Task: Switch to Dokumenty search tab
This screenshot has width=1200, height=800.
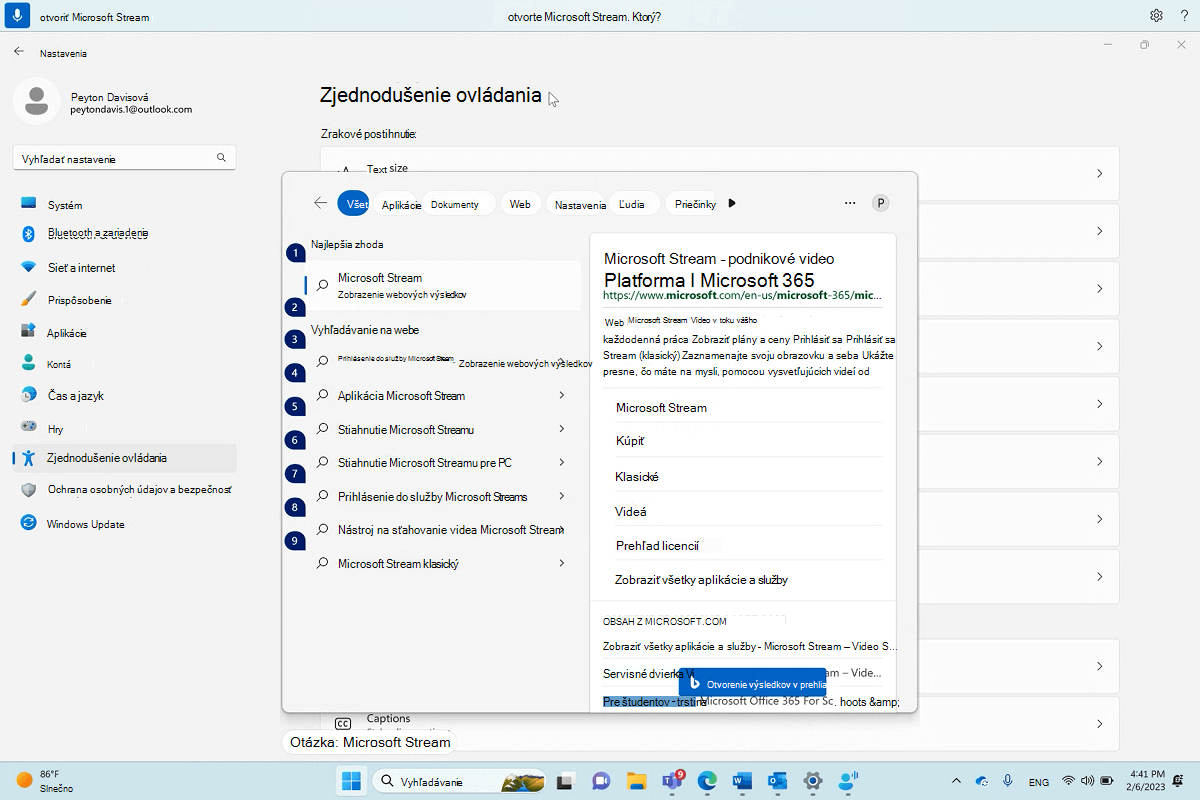Action: (x=458, y=204)
